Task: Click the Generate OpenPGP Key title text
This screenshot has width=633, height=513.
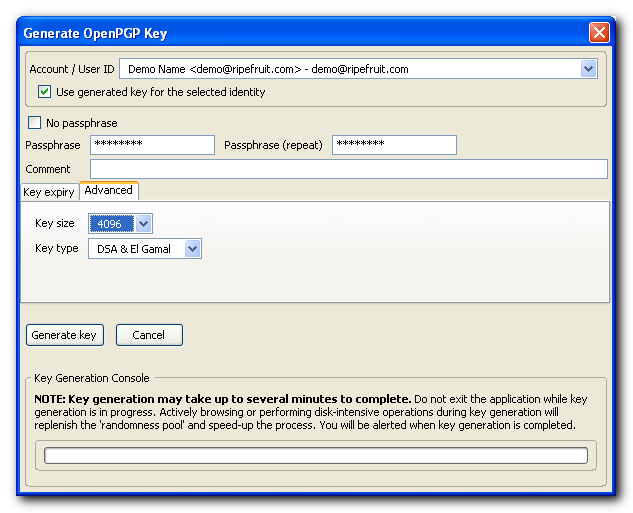Action: click(95, 34)
